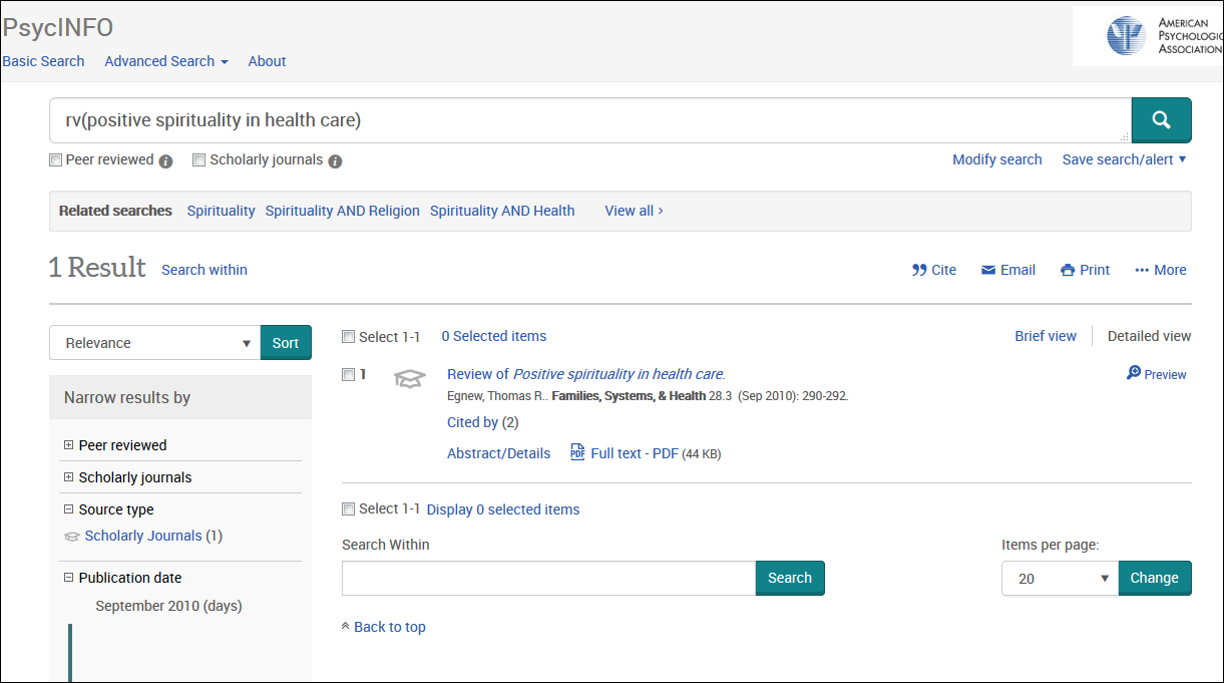This screenshot has height=683, width=1224.
Task: Open the About page
Action: (x=267, y=61)
